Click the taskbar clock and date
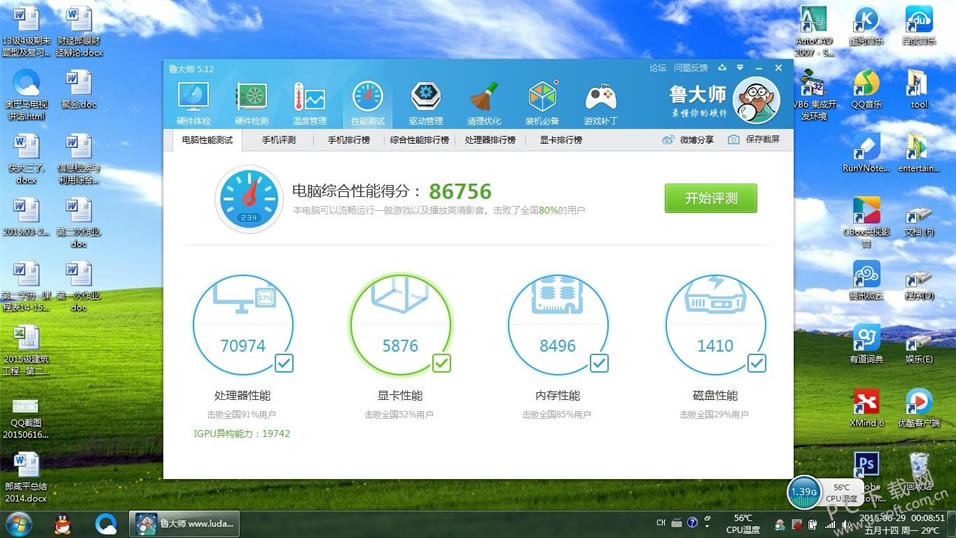This screenshot has height=538, width=956. pyautogui.click(x=902, y=524)
